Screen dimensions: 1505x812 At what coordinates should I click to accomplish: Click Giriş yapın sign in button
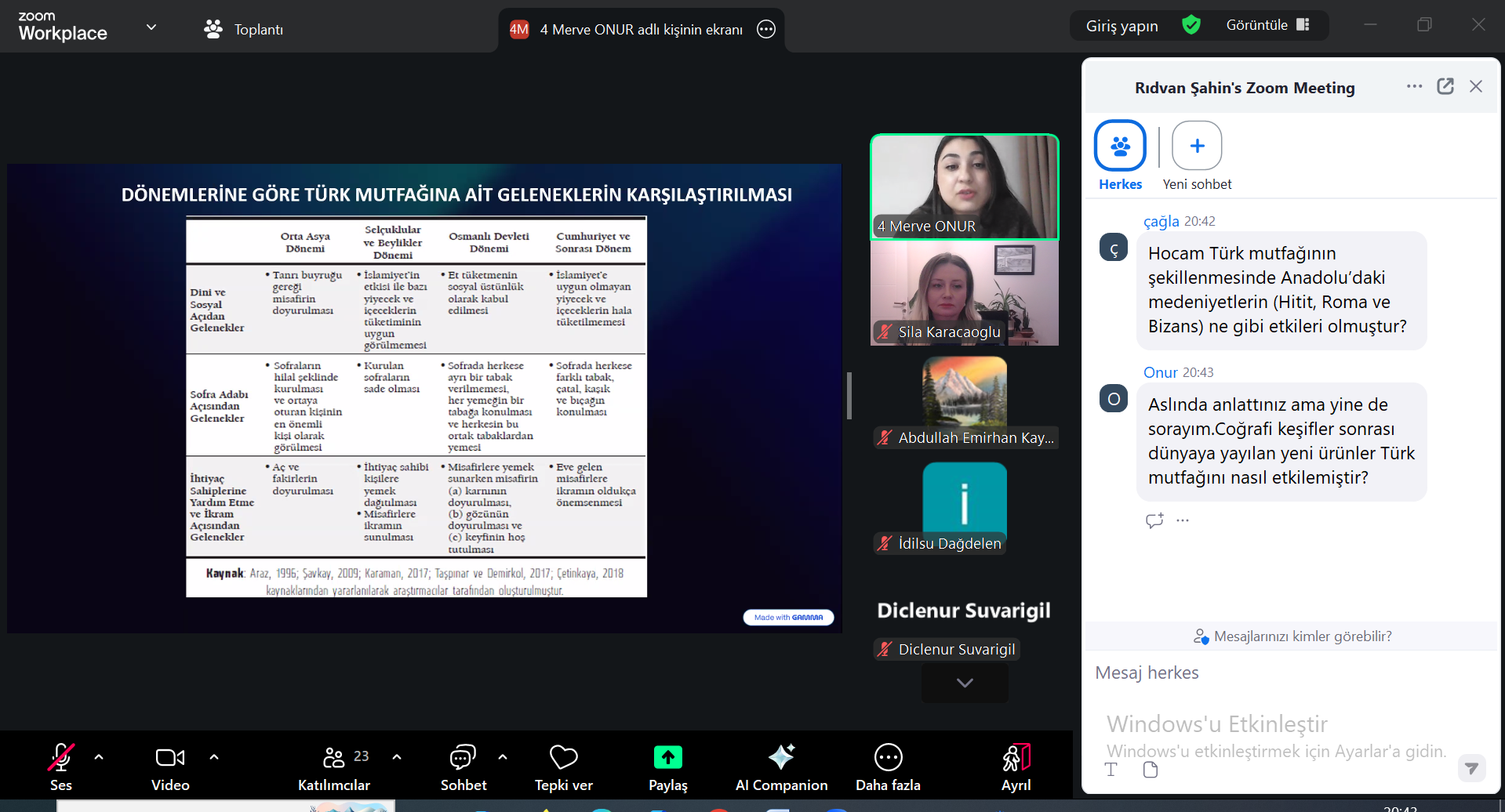(1121, 26)
